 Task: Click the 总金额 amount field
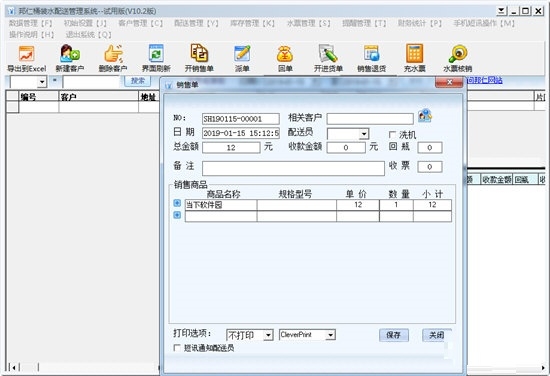pos(231,147)
